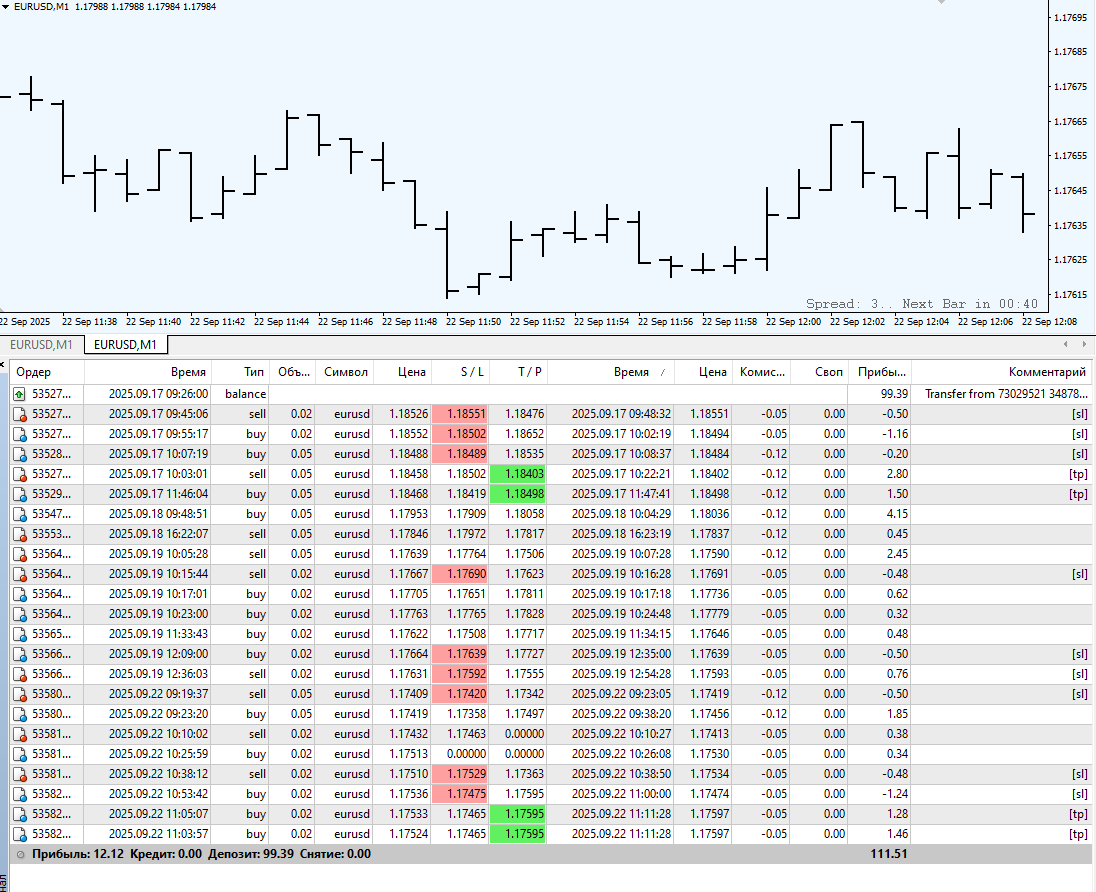This screenshot has height=892, width=1096.
Task: Click the comment 'Transfer from 73029521 34878...'
Action: [1007, 394]
